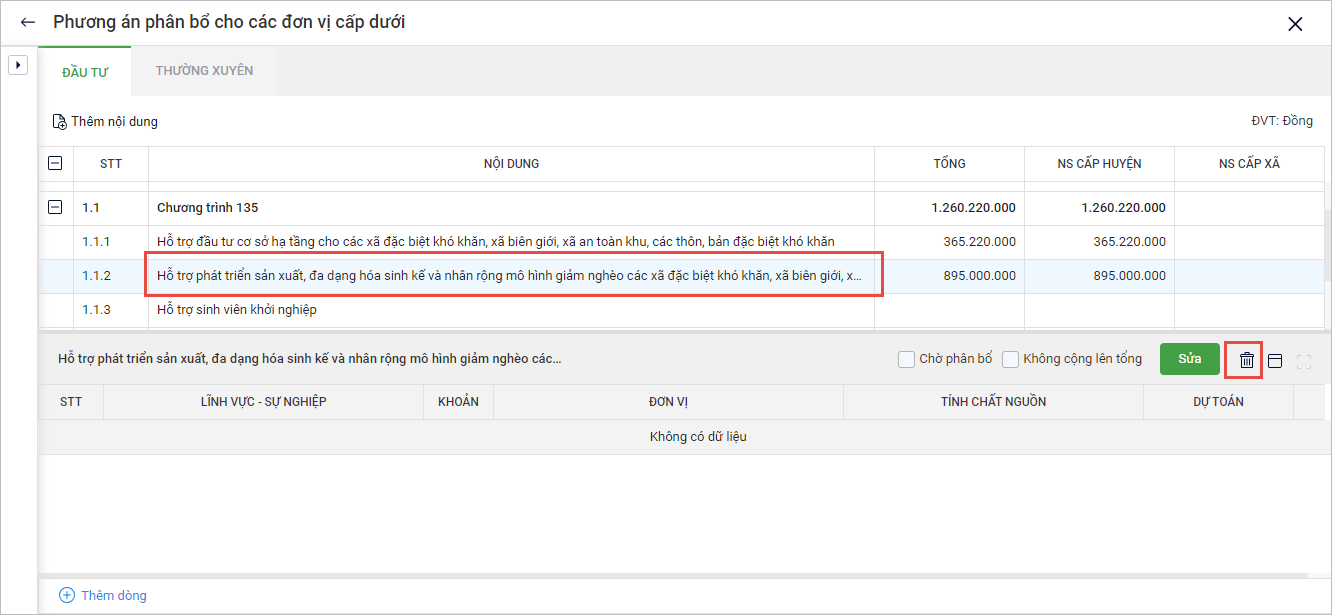Image resolution: width=1332 pixels, height=615 pixels.
Task: Click the trash delete icon
Action: click(1246, 360)
